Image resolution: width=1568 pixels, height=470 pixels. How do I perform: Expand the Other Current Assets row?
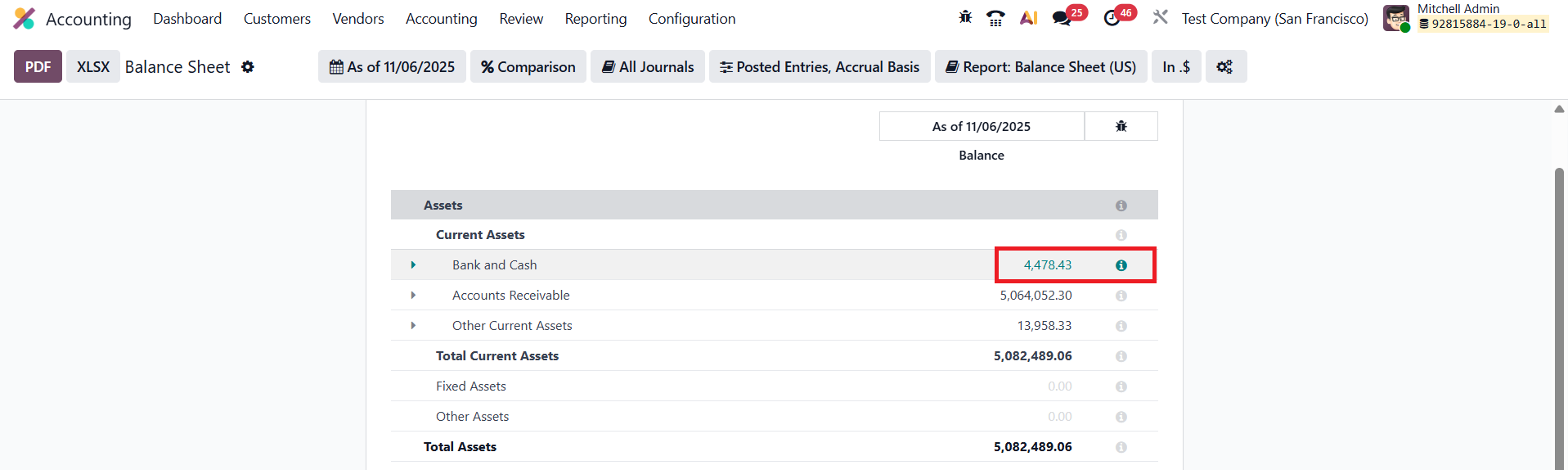413,326
